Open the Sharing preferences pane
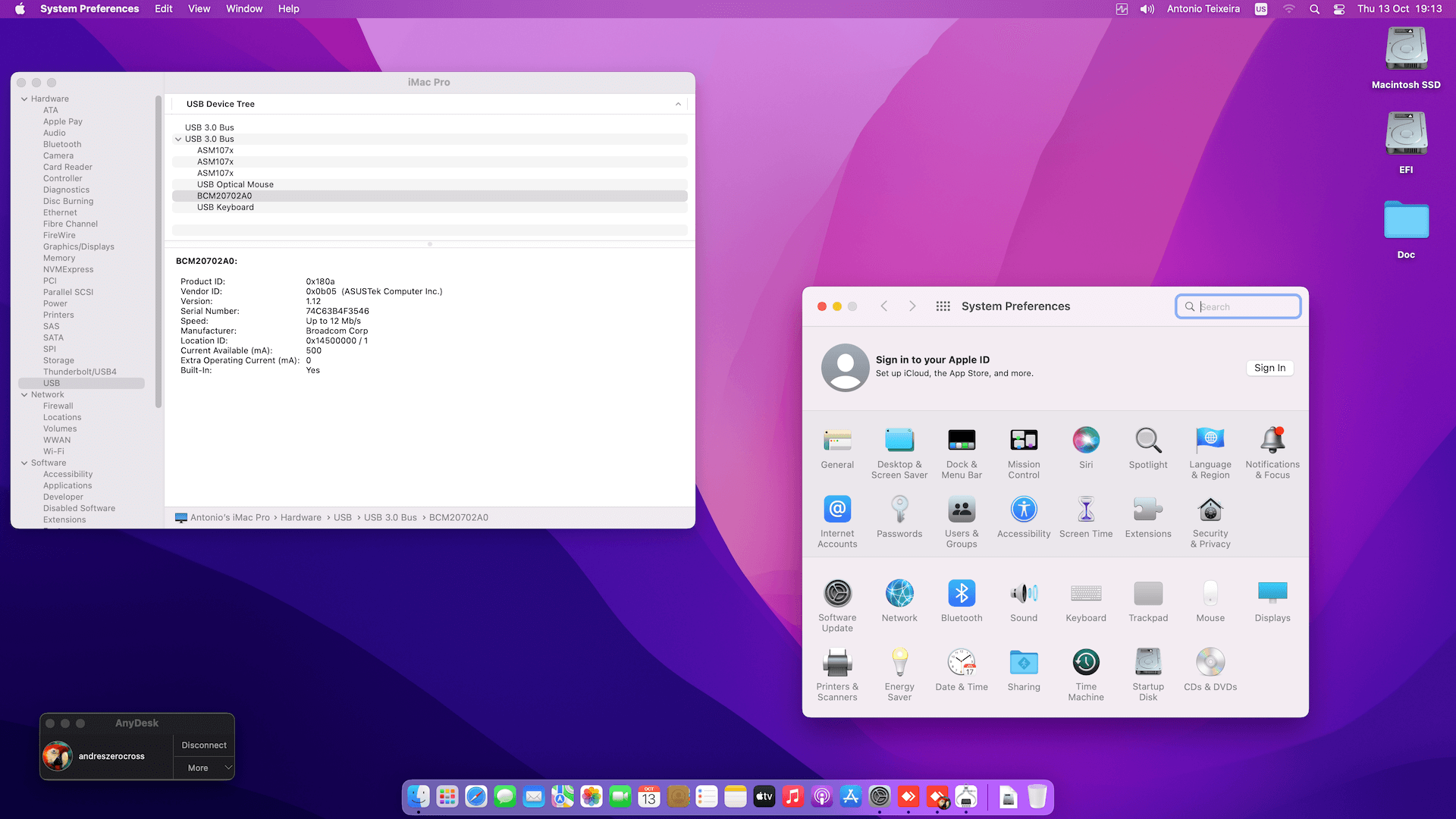The image size is (1456, 819). pyautogui.click(x=1023, y=663)
